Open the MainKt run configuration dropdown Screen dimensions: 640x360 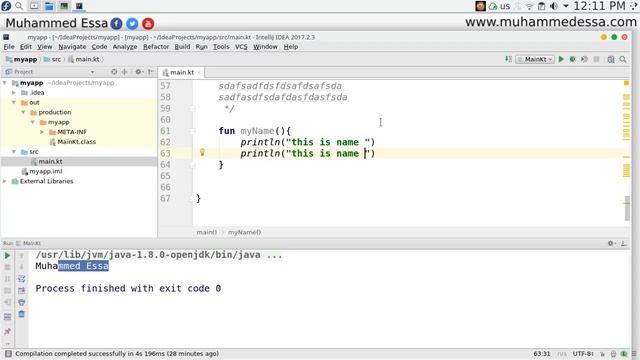pyautogui.click(x=535, y=59)
